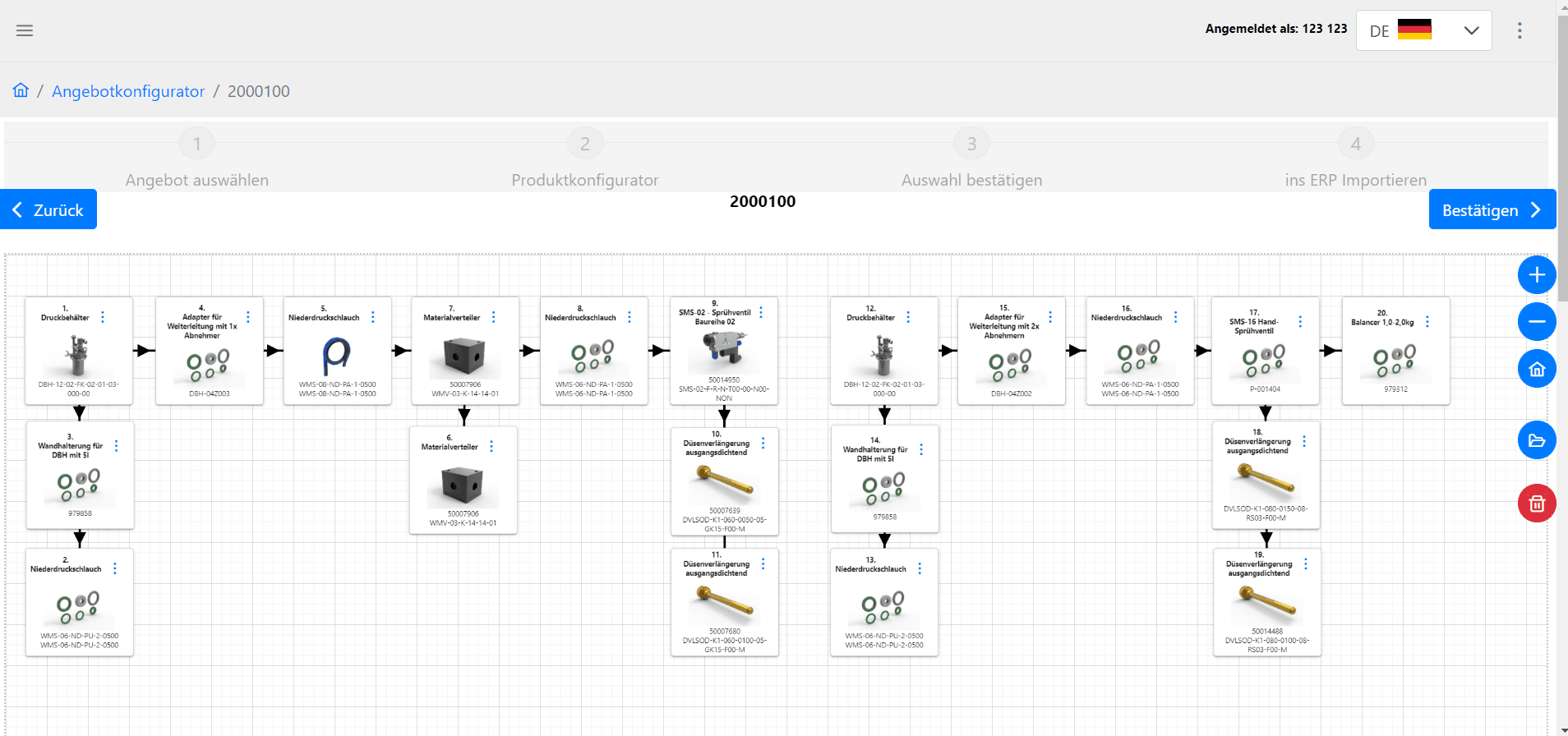The image size is (1568, 736).
Task: Click the blue minus zoom-out button
Action: (x=1536, y=322)
